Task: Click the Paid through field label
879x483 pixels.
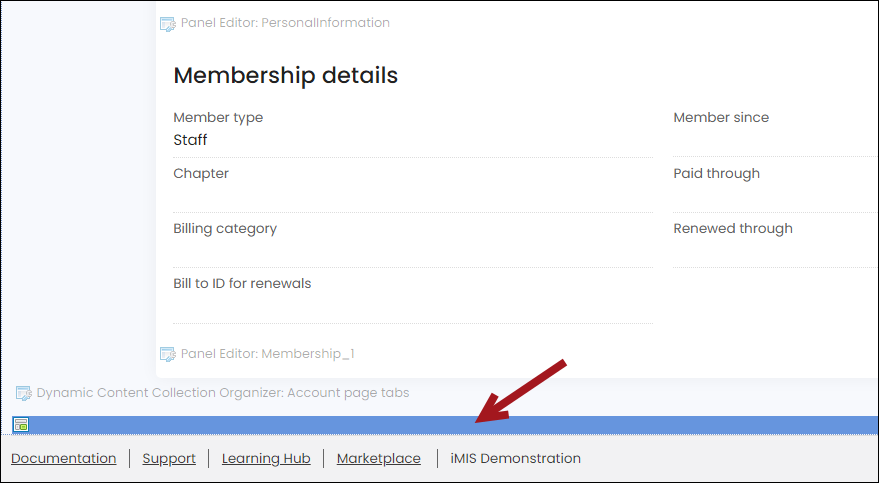Action: [717, 174]
